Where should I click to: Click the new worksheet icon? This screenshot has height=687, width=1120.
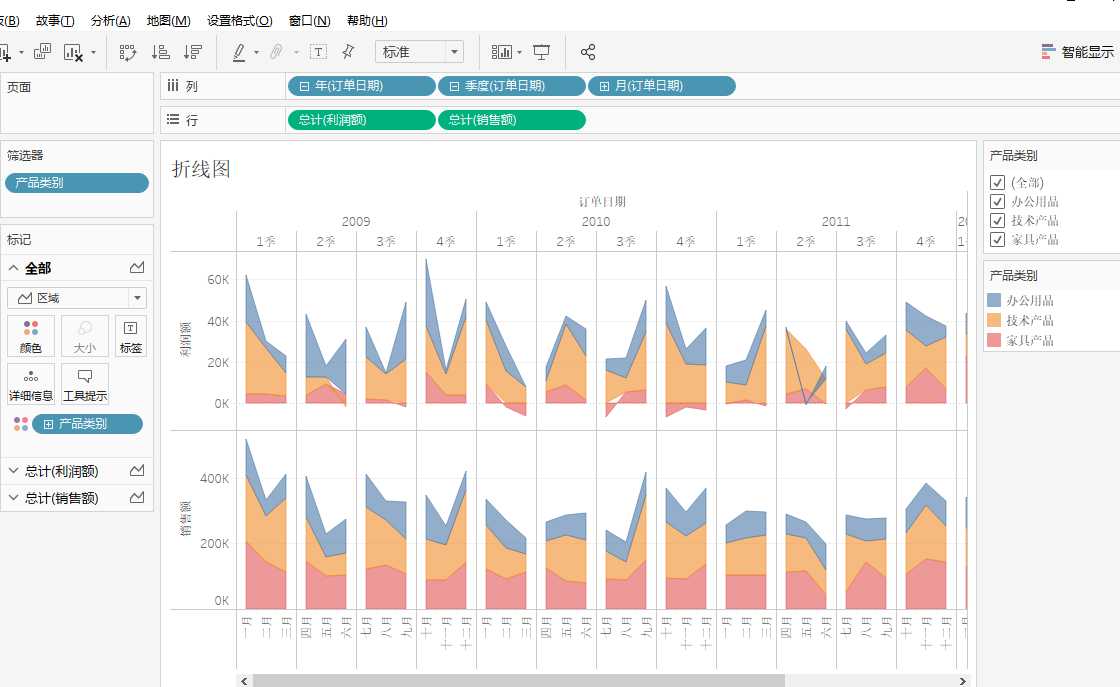click(5, 52)
